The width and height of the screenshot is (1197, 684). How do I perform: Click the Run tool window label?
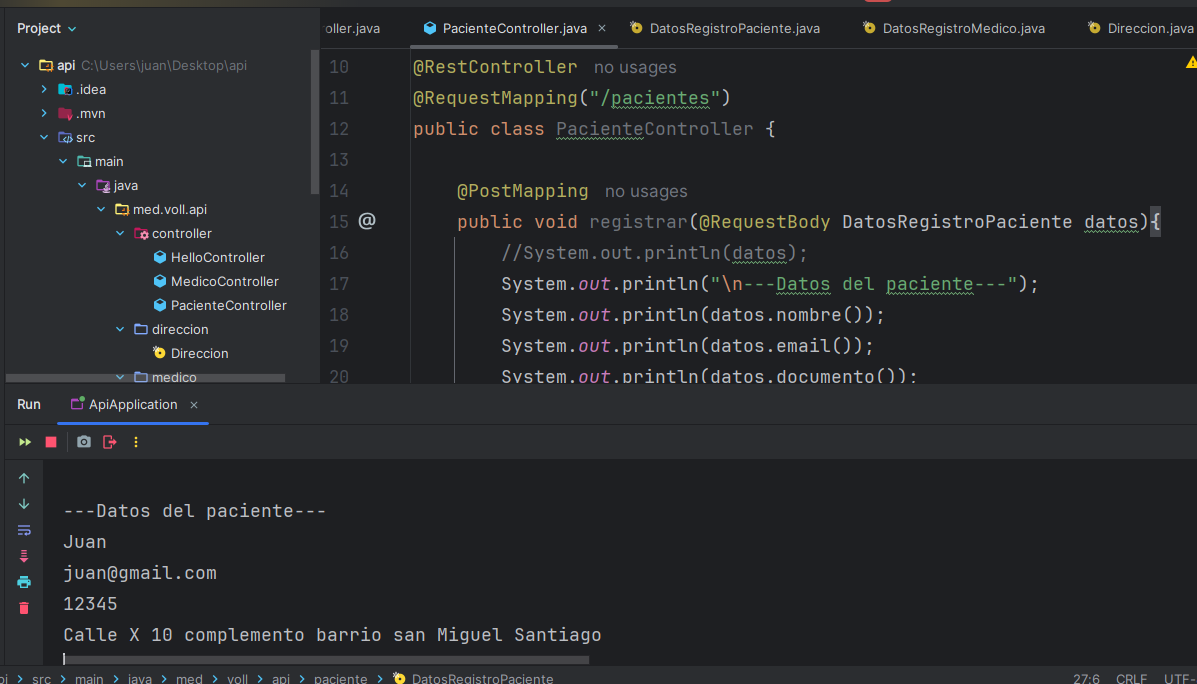tap(29, 405)
